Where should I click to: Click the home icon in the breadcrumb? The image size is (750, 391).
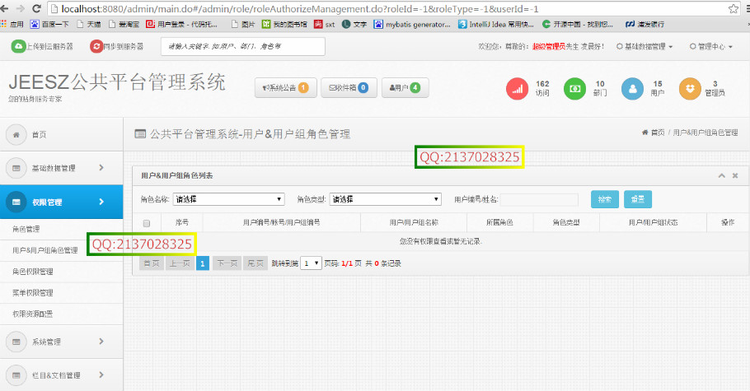pos(645,133)
